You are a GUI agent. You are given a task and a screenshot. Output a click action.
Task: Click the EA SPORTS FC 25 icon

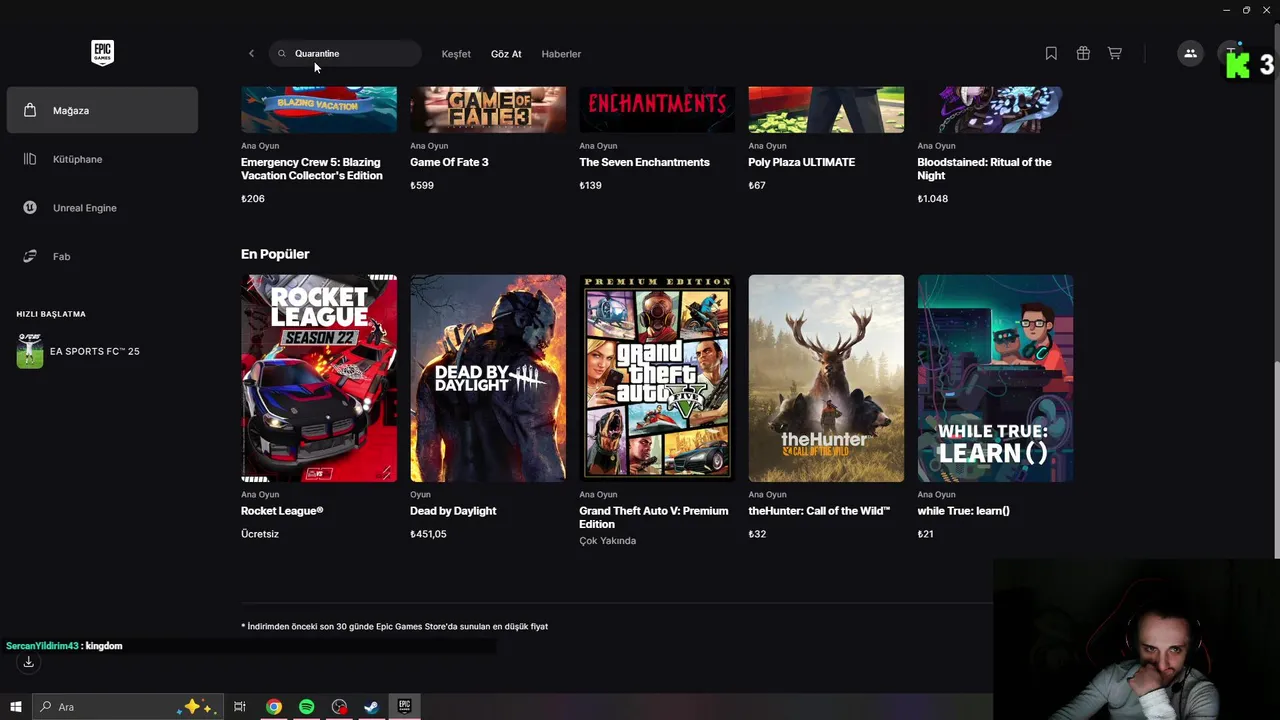(x=30, y=351)
